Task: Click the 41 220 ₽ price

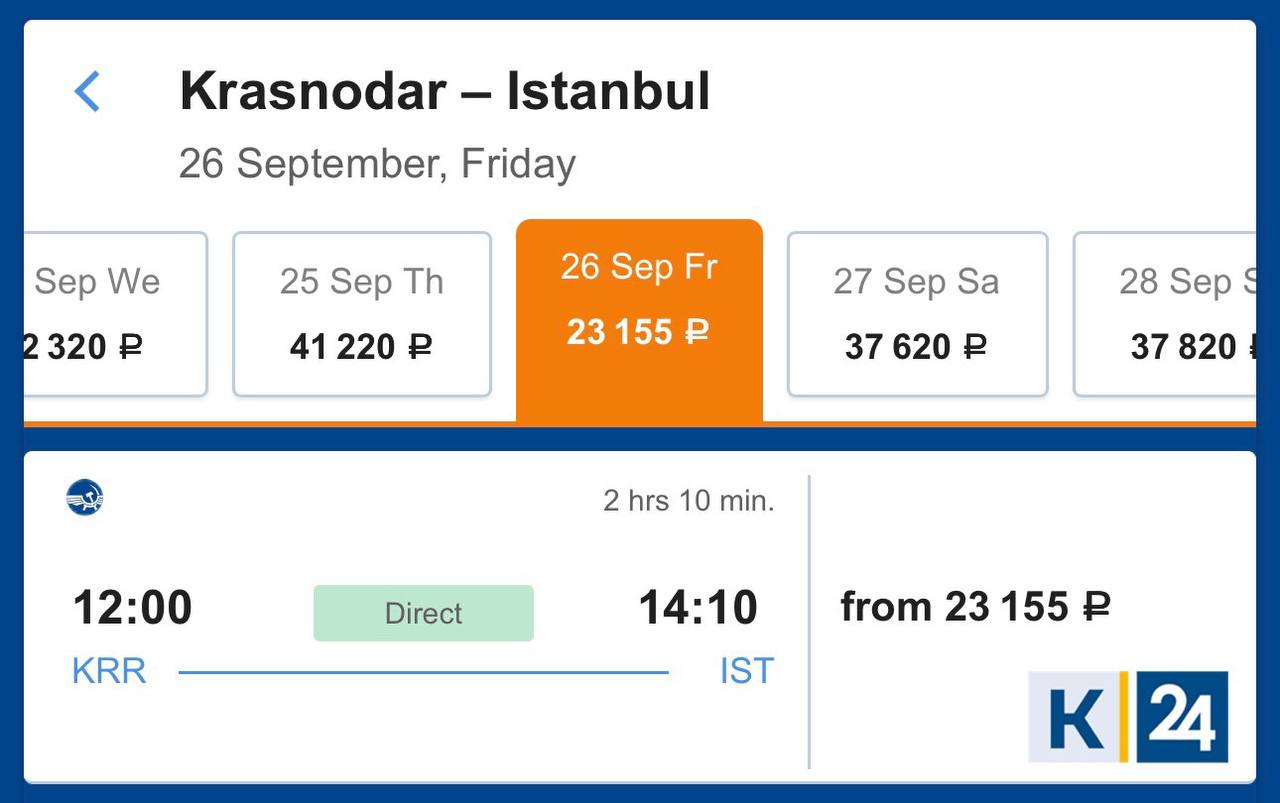Action: 361,347
